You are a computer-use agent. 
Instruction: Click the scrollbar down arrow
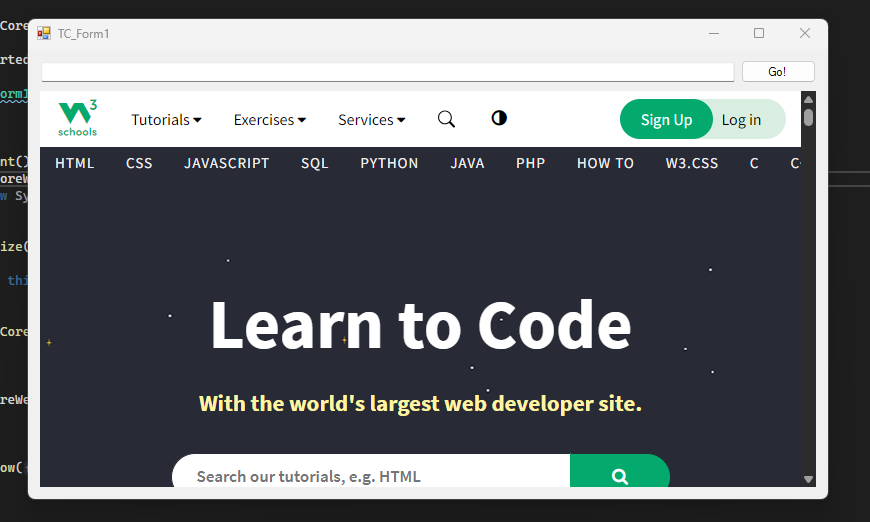pyautogui.click(x=808, y=479)
